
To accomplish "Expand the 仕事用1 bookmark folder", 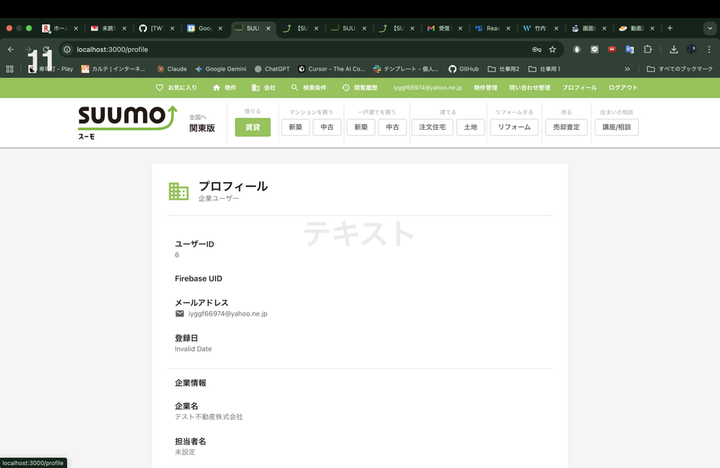I will (x=544, y=69).
